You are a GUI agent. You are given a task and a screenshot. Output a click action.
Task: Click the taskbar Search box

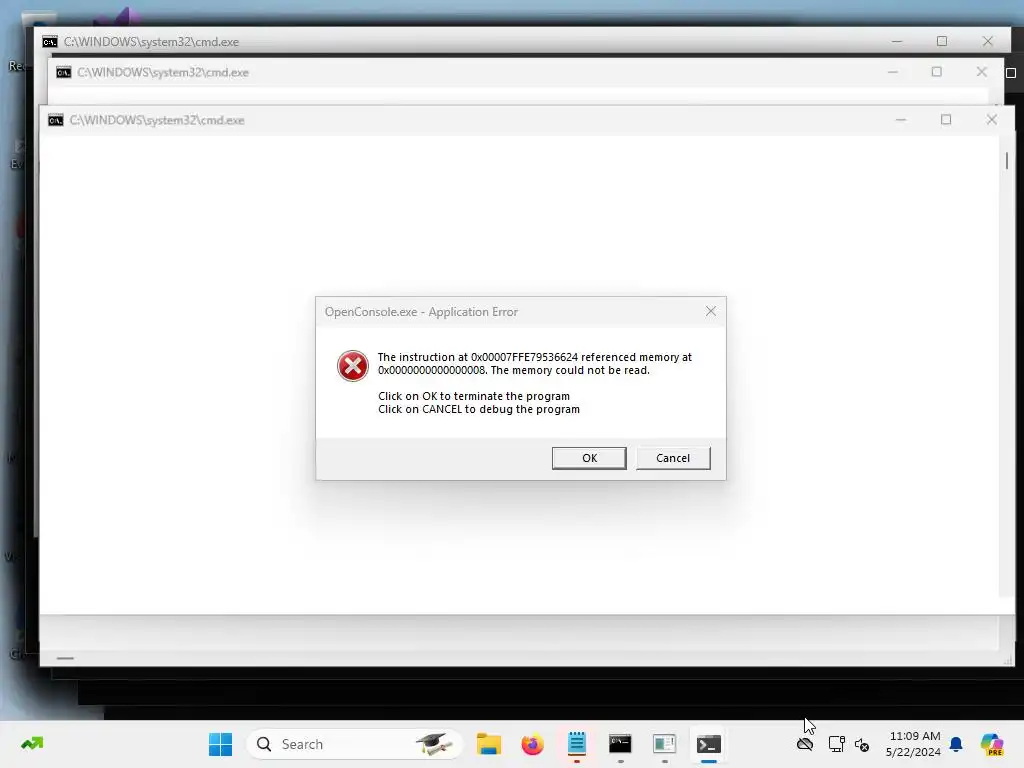tap(354, 744)
